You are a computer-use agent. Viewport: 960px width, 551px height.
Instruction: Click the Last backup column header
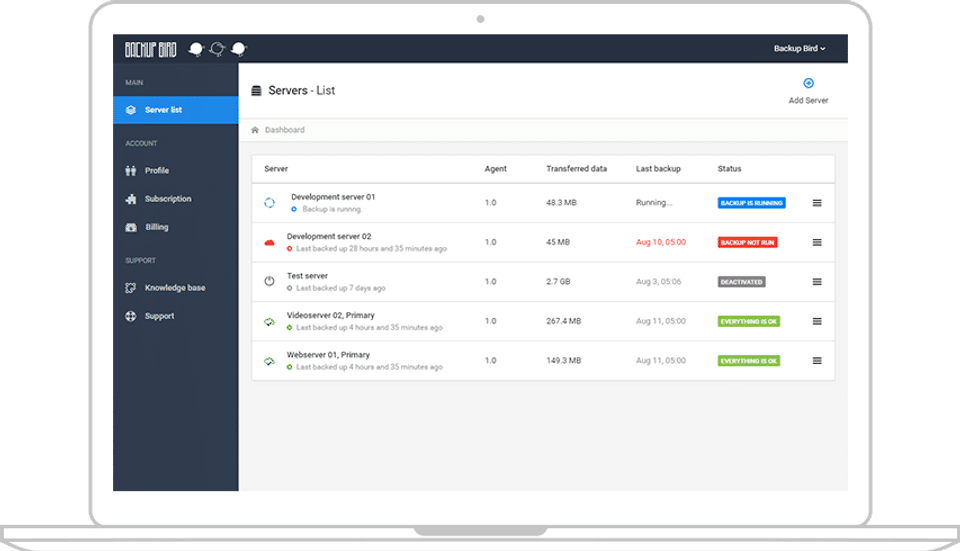pyautogui.click(x=658, y=168)
